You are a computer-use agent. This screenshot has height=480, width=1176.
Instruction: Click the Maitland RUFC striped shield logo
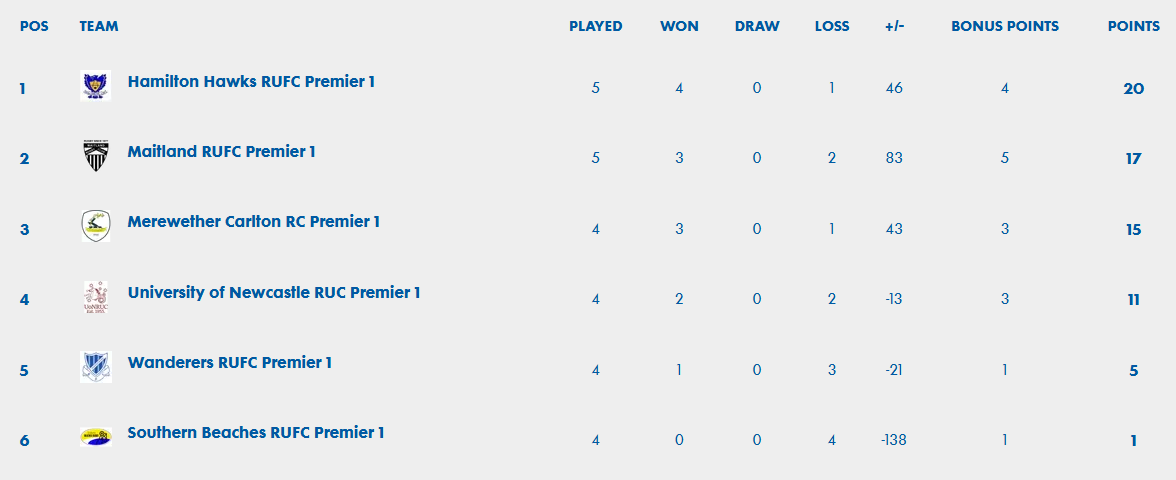(x=96, y=156)
